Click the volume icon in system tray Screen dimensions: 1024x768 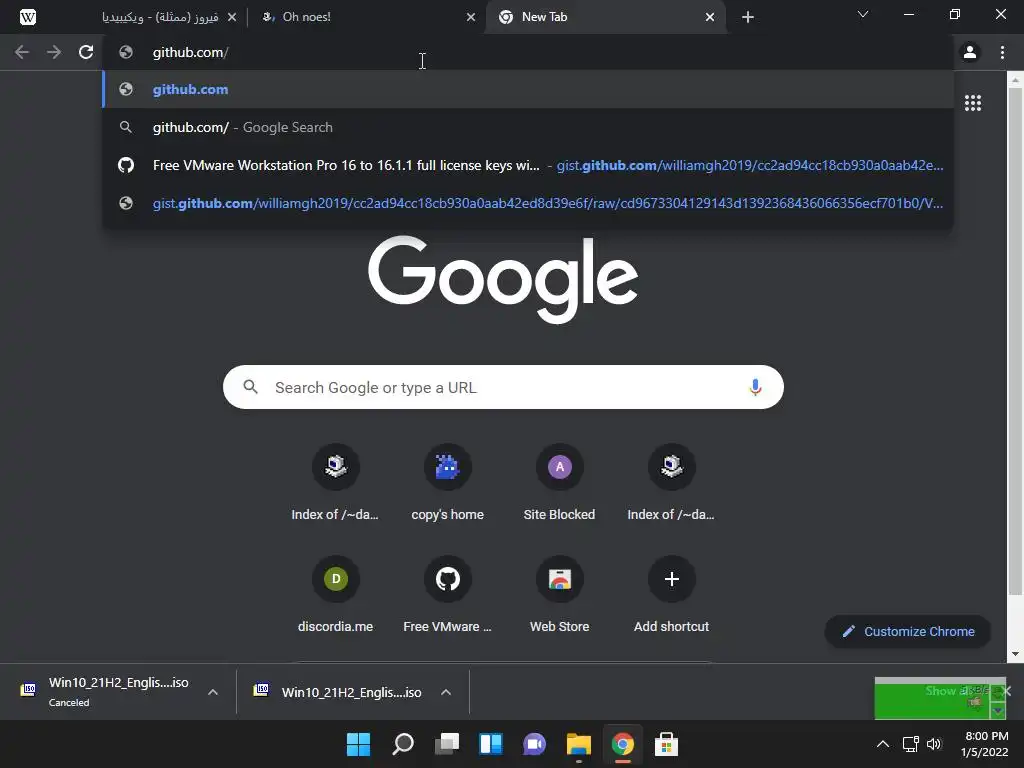tap(934, 744)
